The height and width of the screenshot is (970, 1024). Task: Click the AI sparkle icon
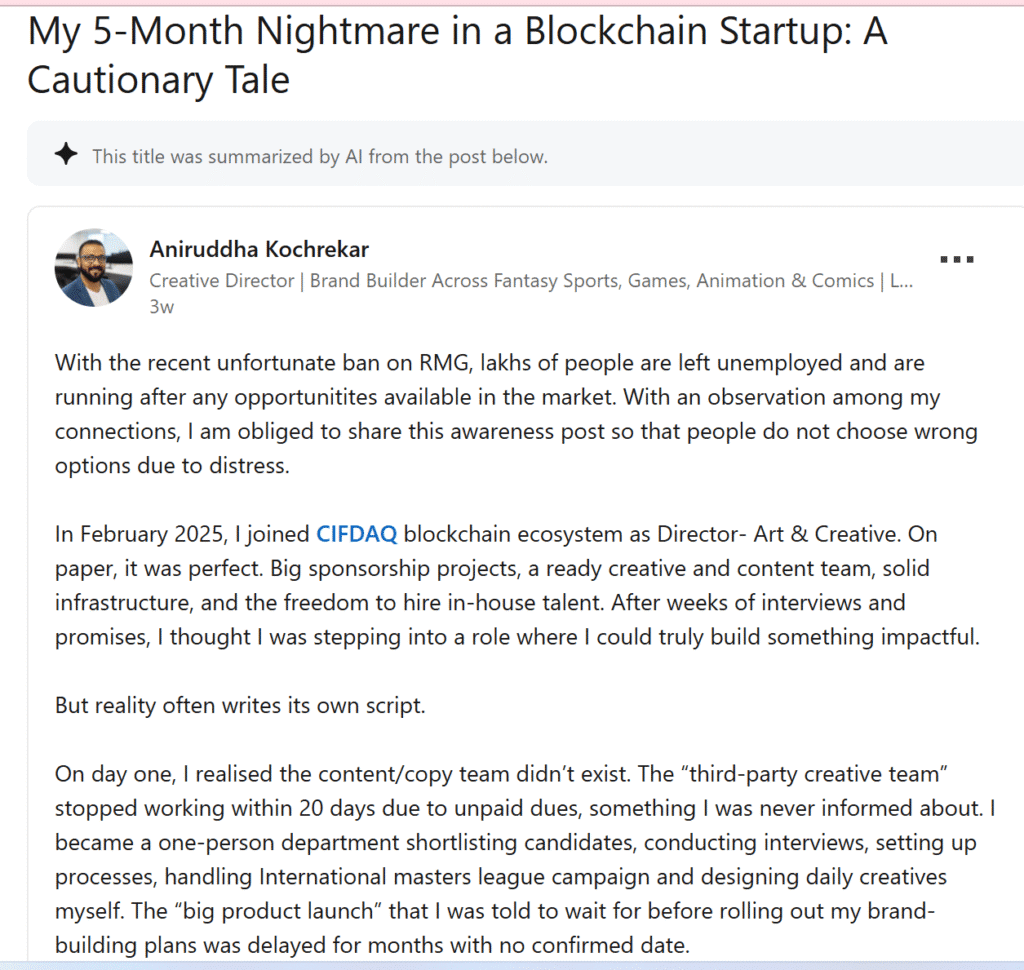66,155
